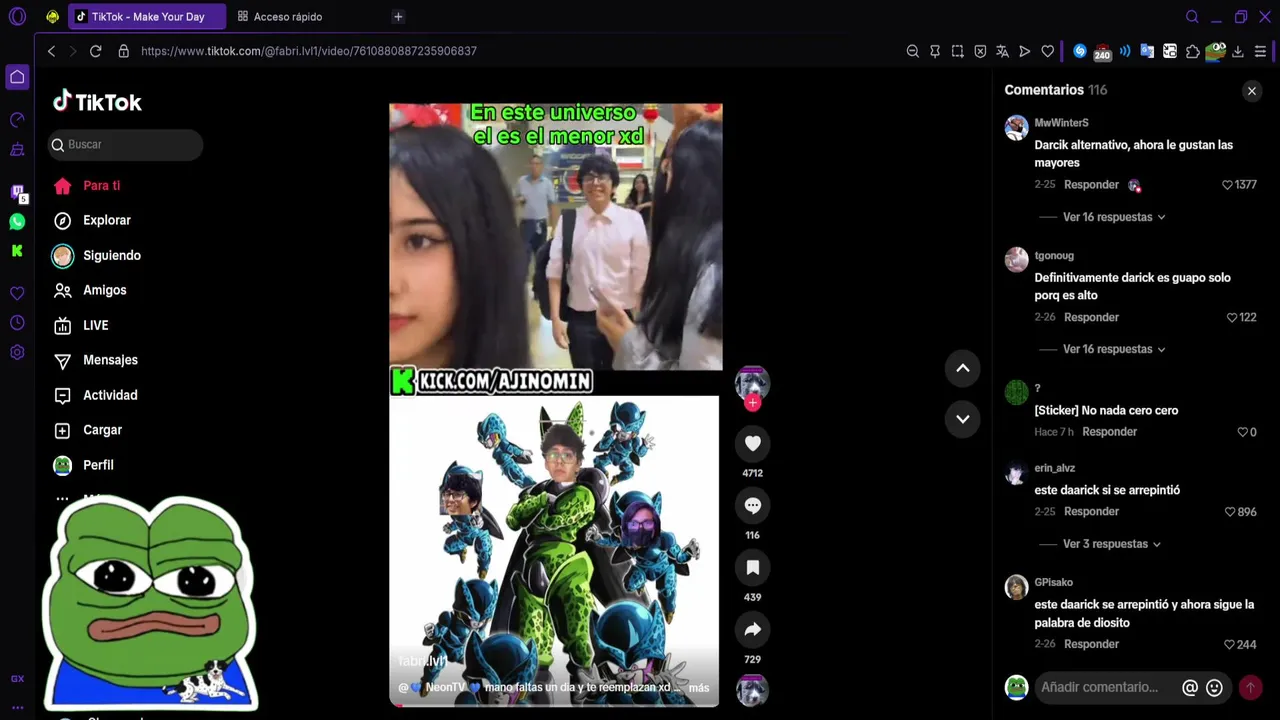The height and width of the screenshot is (720, 1280).
Task: Open MwWinterS profile from username
Action: point(1061,123)
